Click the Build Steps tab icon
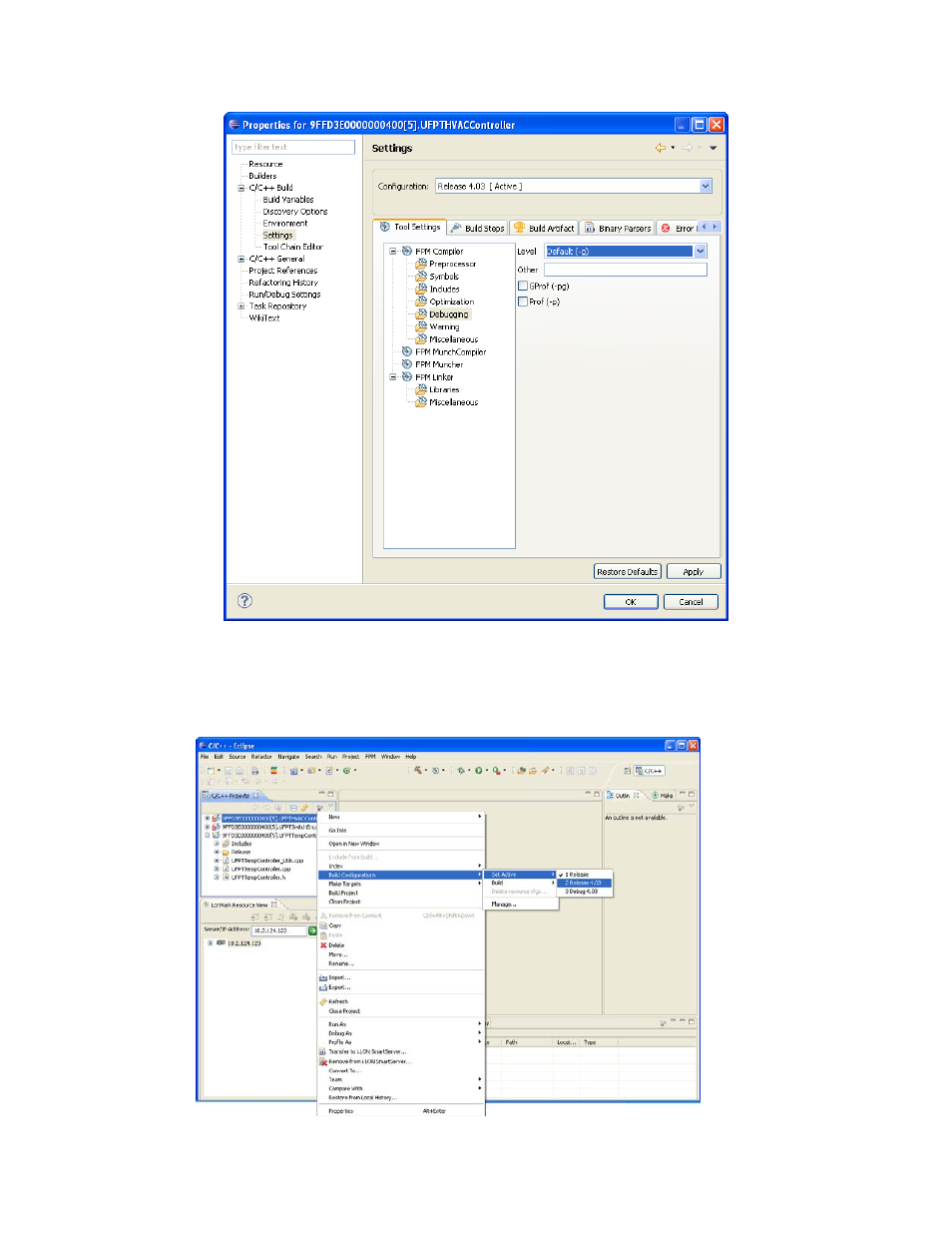The height and width of the screenshot is (1233, 952). coord(456,228)
